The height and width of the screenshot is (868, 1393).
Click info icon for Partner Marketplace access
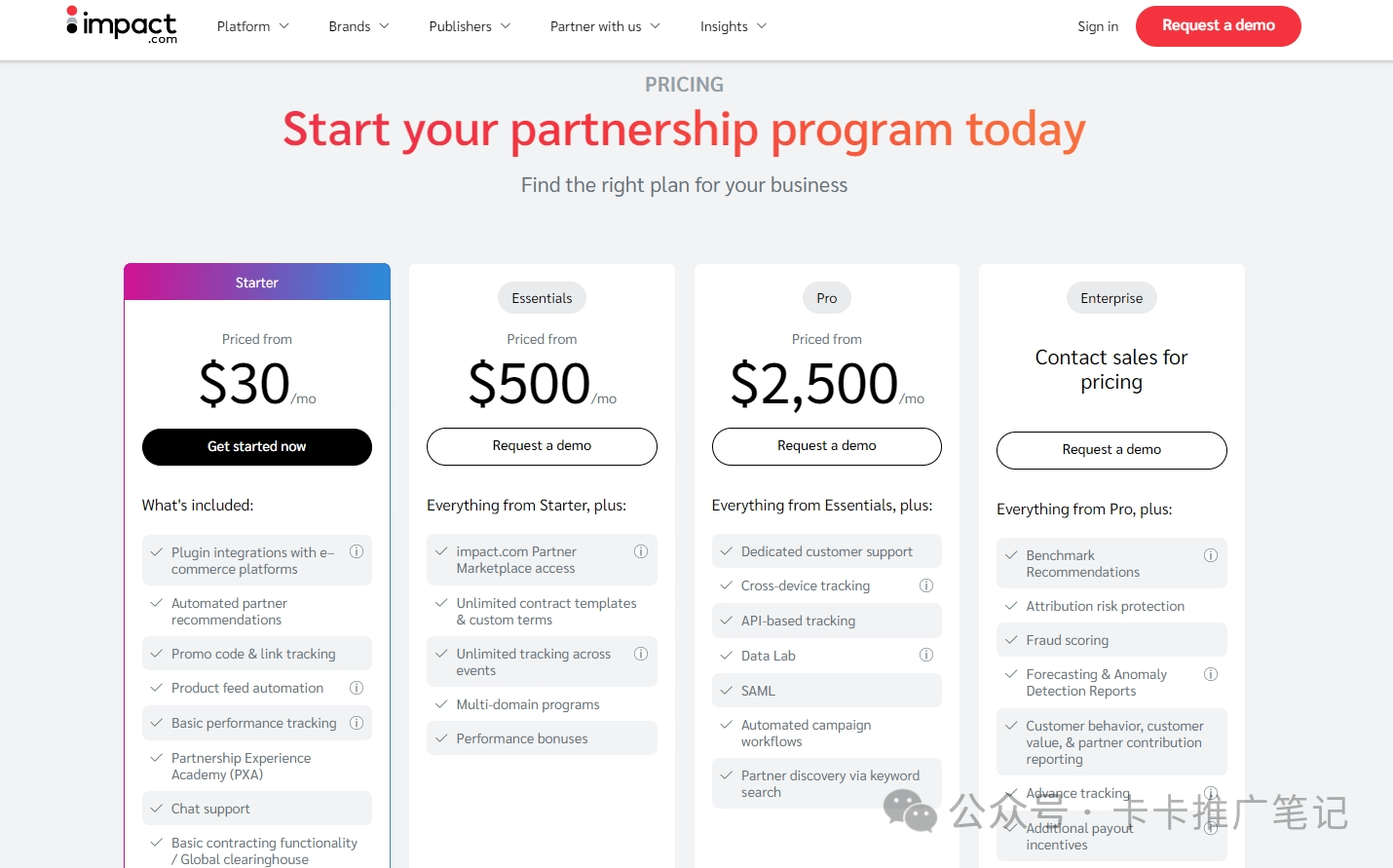pos(641,551)
